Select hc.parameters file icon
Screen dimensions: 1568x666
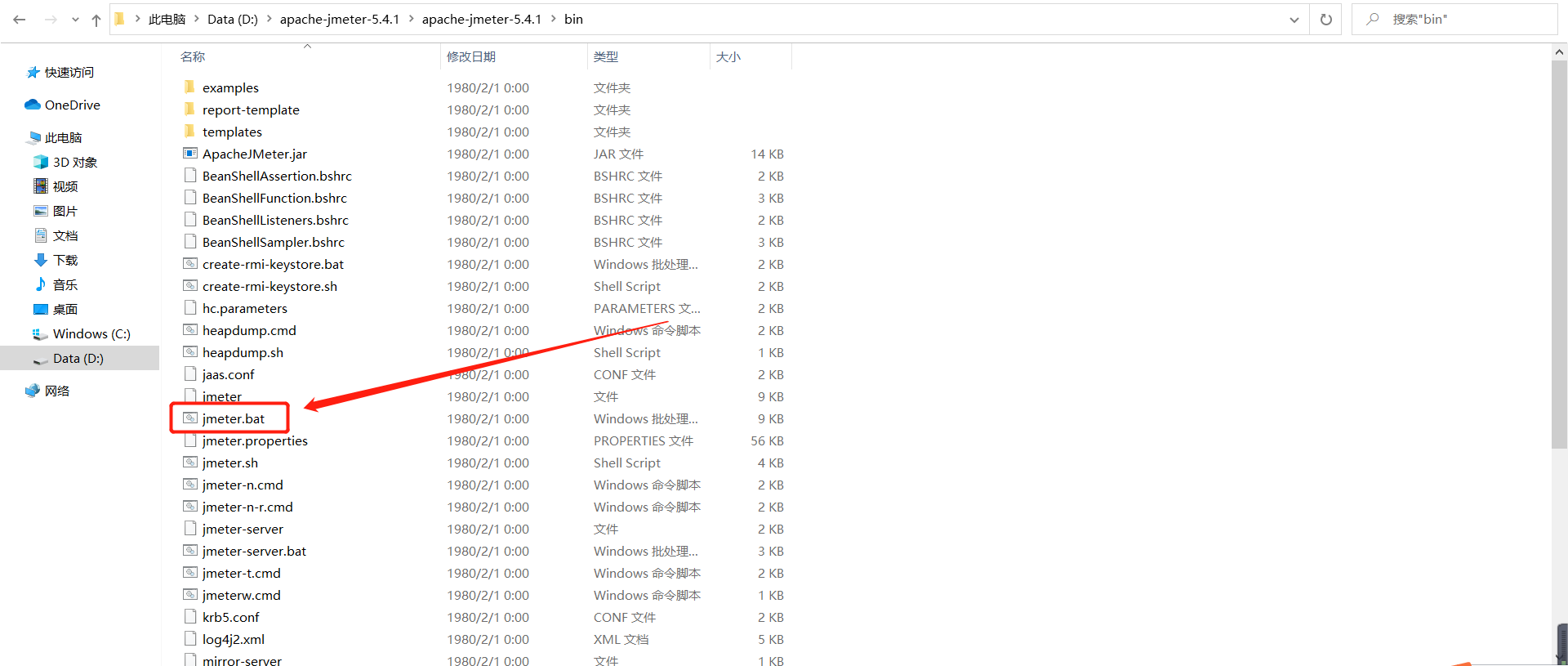(189, 307)
